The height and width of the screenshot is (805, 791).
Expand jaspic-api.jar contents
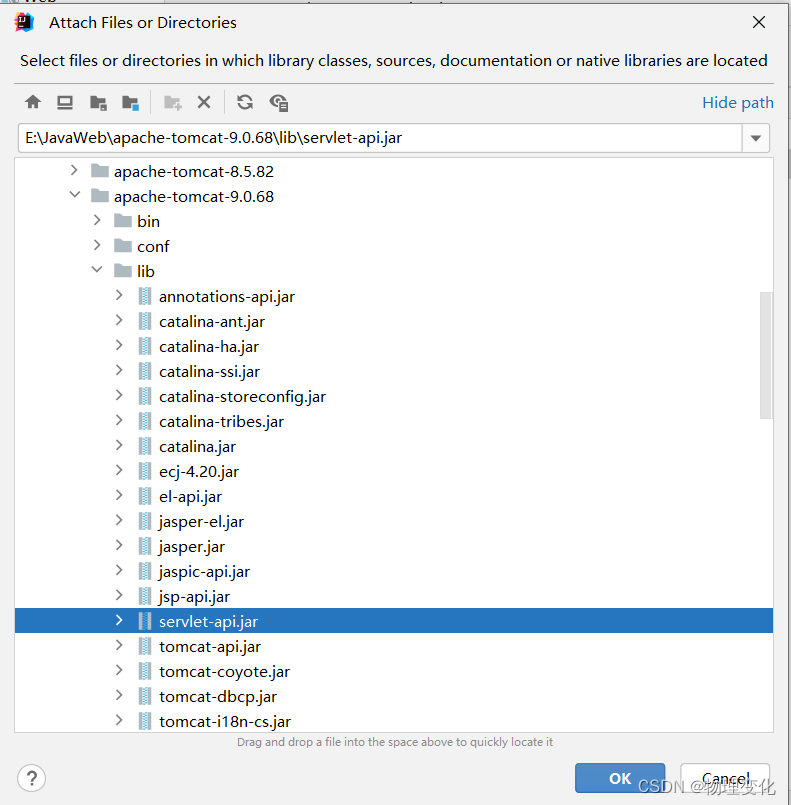[119, 570]
